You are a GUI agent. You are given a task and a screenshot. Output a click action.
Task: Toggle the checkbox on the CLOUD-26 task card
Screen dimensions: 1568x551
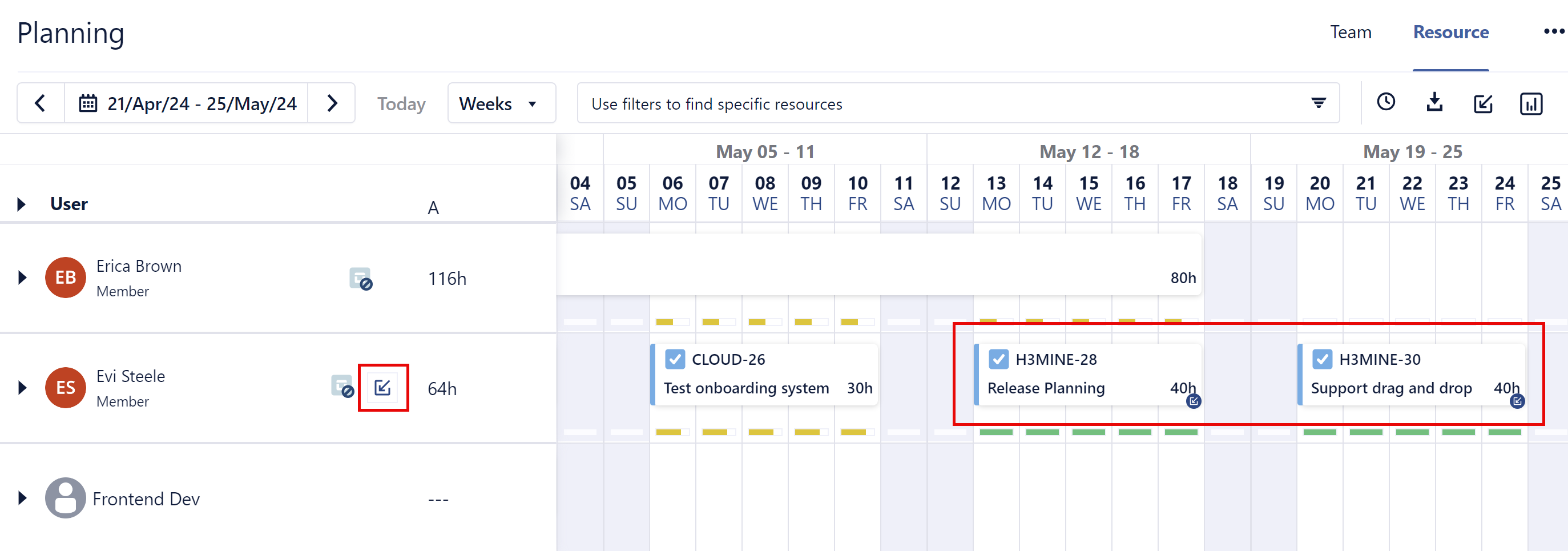coord(675,359)
